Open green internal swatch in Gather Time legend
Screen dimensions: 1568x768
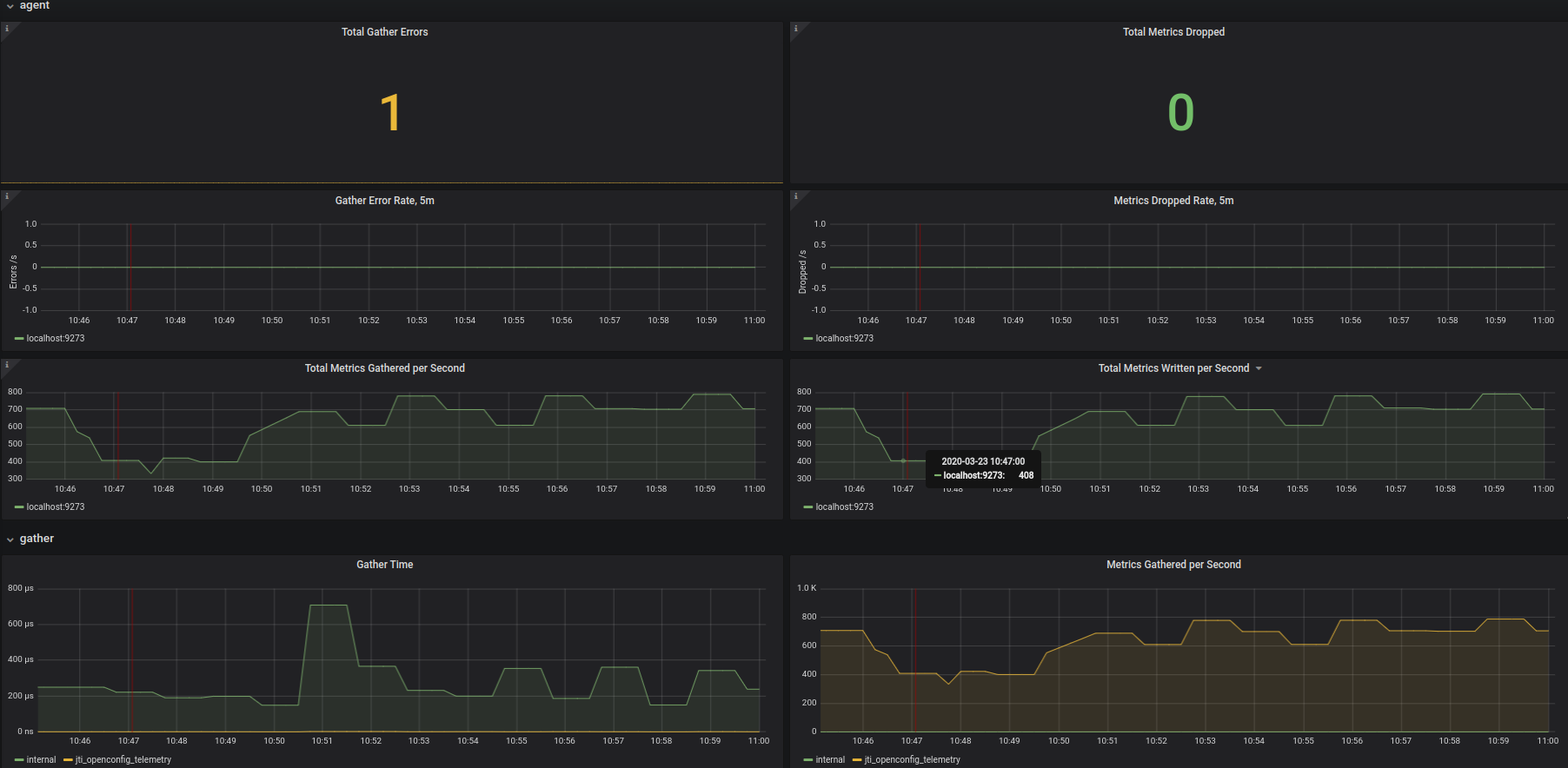pos(19,760)
